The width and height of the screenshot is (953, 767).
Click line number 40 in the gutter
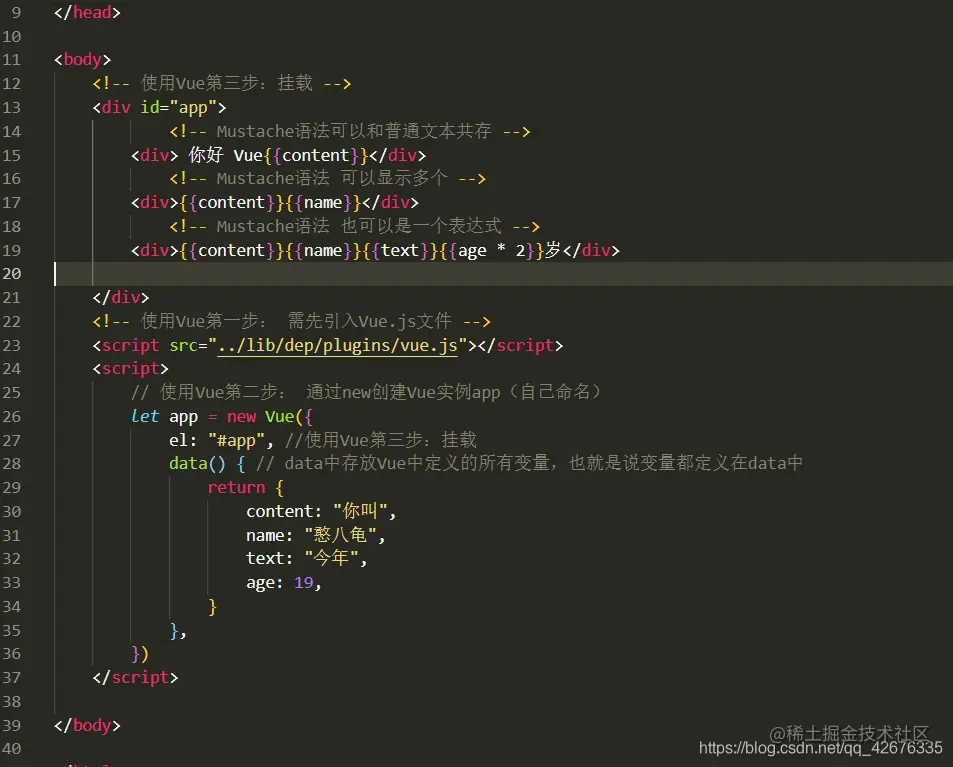coord(12,749)
